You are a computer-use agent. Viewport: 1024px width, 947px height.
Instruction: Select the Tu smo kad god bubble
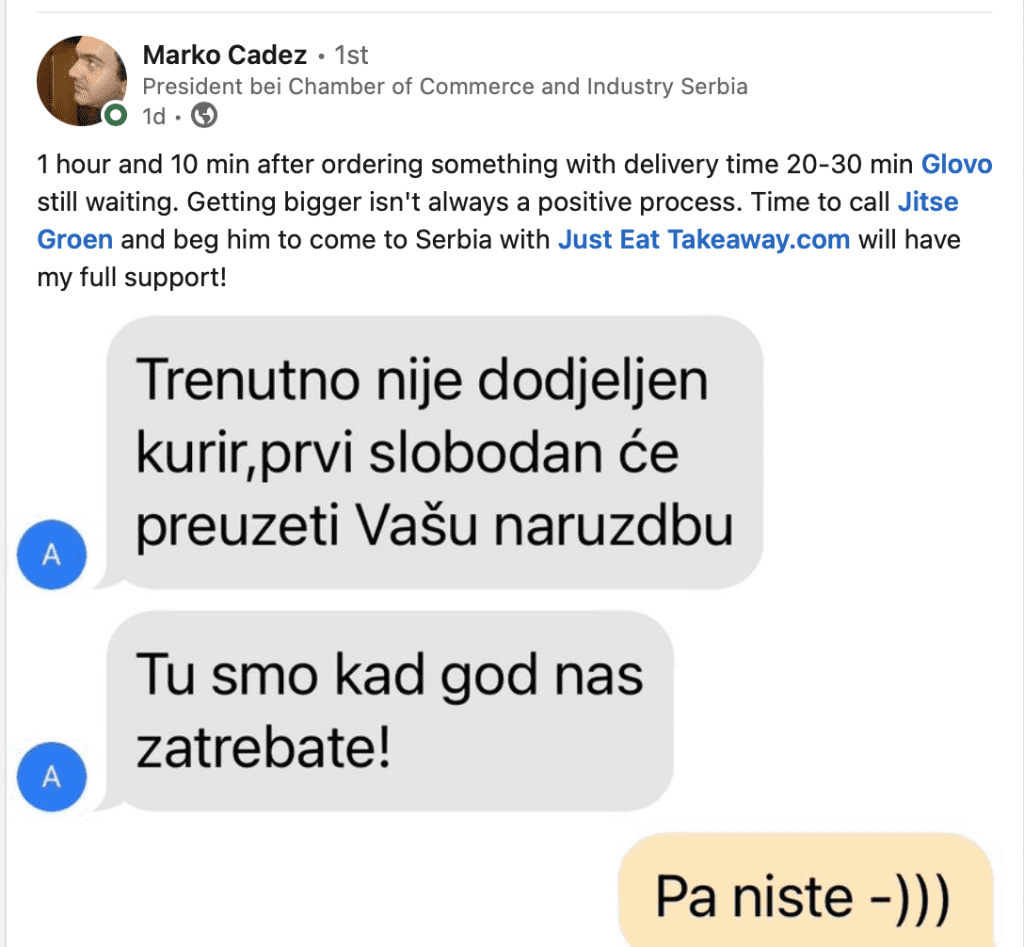[390, 711]
